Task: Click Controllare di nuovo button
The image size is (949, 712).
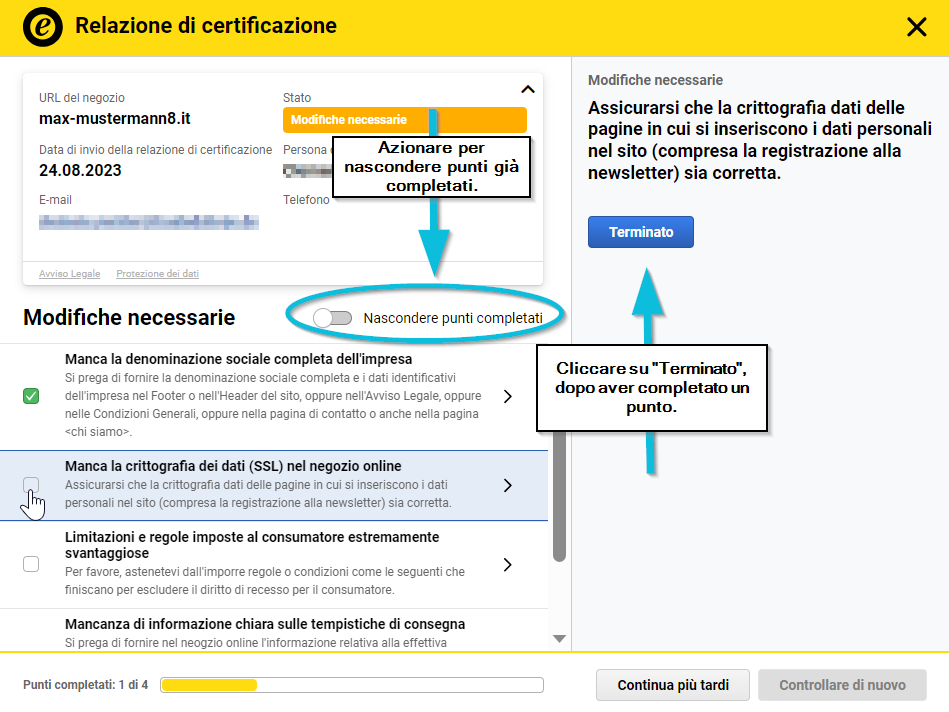Action: pyautogui.click(x=842, y=685)
